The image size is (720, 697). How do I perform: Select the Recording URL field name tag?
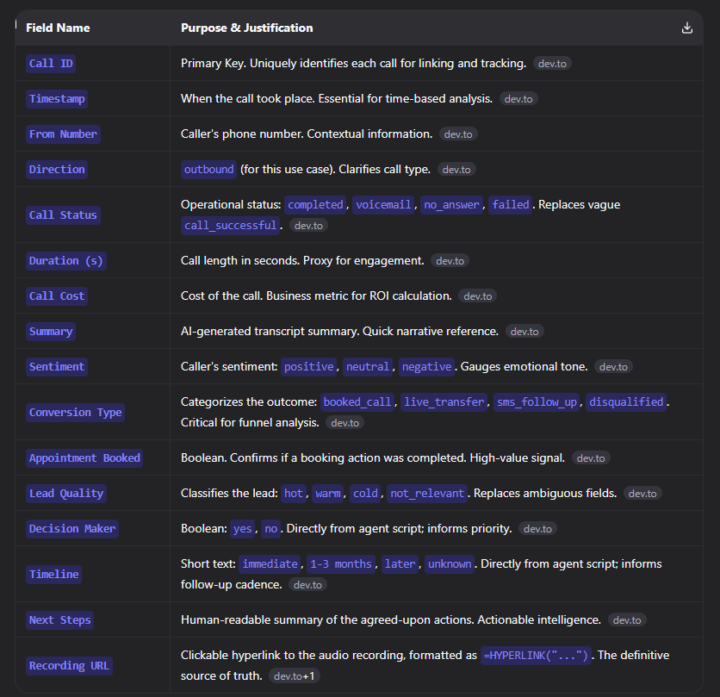coord(69,665)
